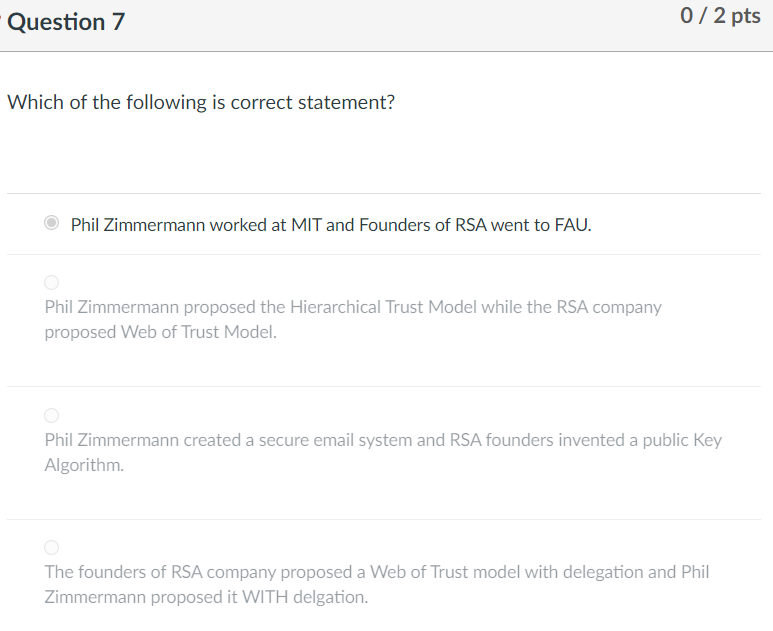Click 'Web of Trust model with delegation' phrase
This screenshot has height=631, width=773.
[509, 572]
